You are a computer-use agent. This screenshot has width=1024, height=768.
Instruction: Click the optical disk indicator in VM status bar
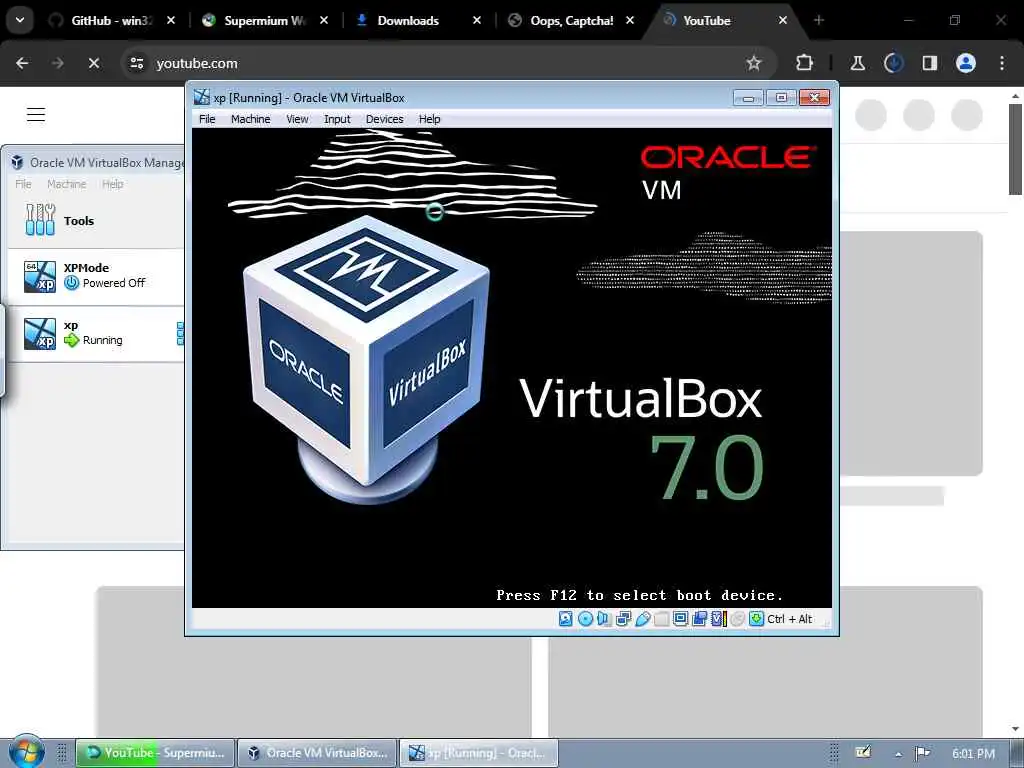click(x=585, y=618)
